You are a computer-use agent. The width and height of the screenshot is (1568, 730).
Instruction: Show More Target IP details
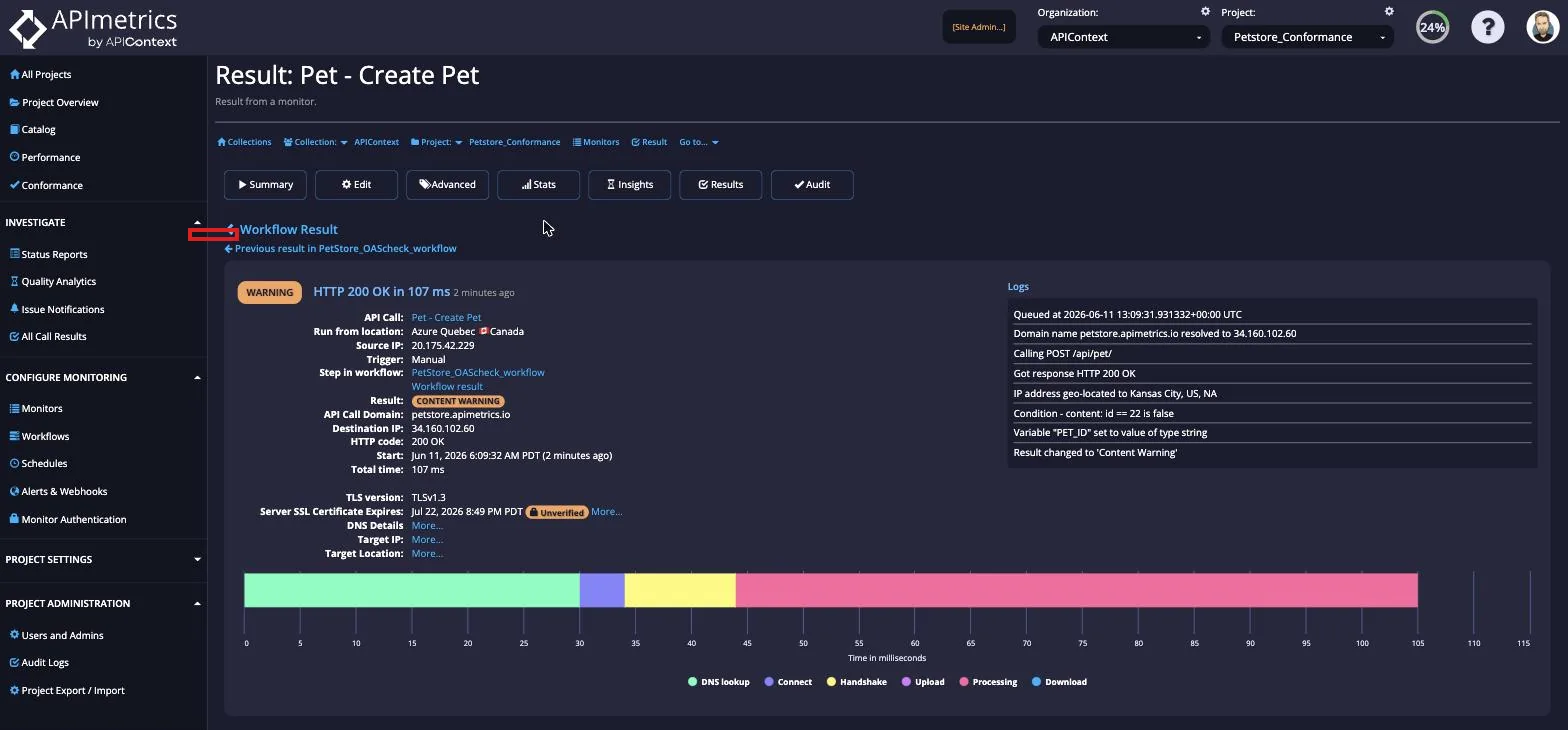[427, 539]
